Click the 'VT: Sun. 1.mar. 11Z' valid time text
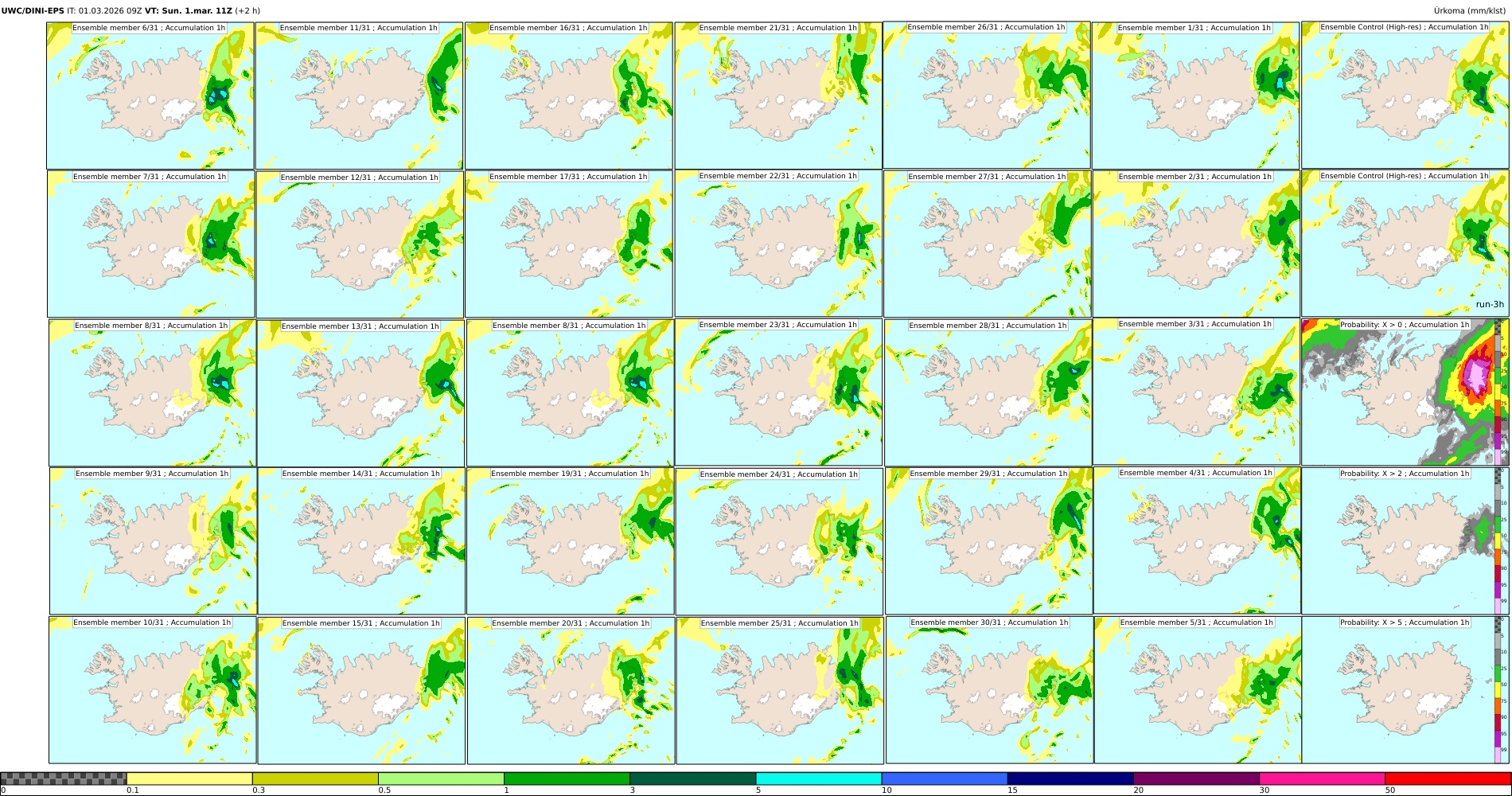The image size is (1512, 796). [x=189, y=11]
